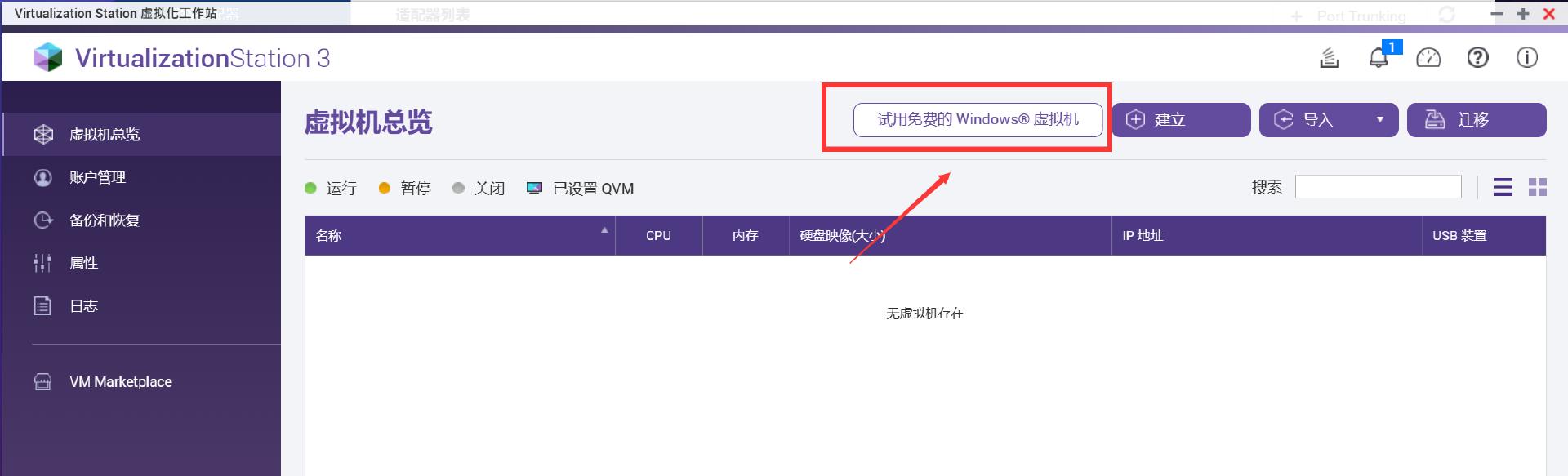Viewport: 1568px width, 476px height.
Task: Sort by 名称 column arrow
Action: 604,230
